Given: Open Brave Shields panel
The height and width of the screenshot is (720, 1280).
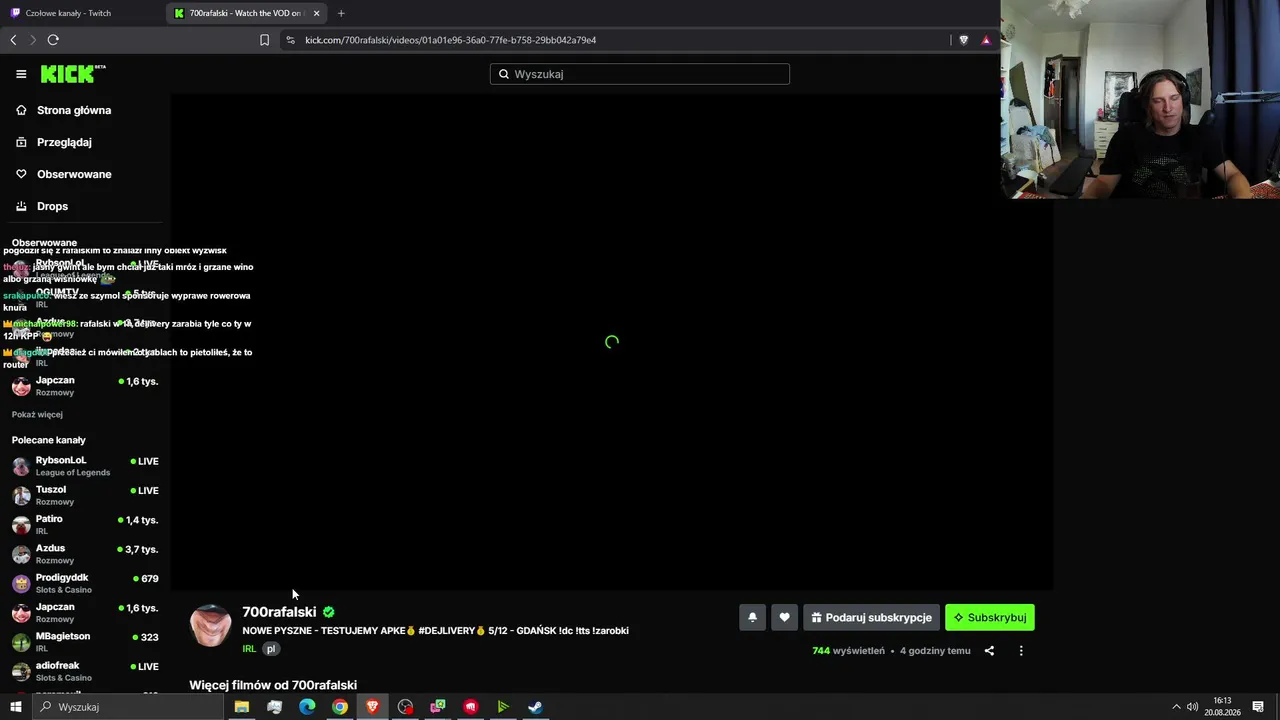Looking at the screenshot, I should 963,40.
